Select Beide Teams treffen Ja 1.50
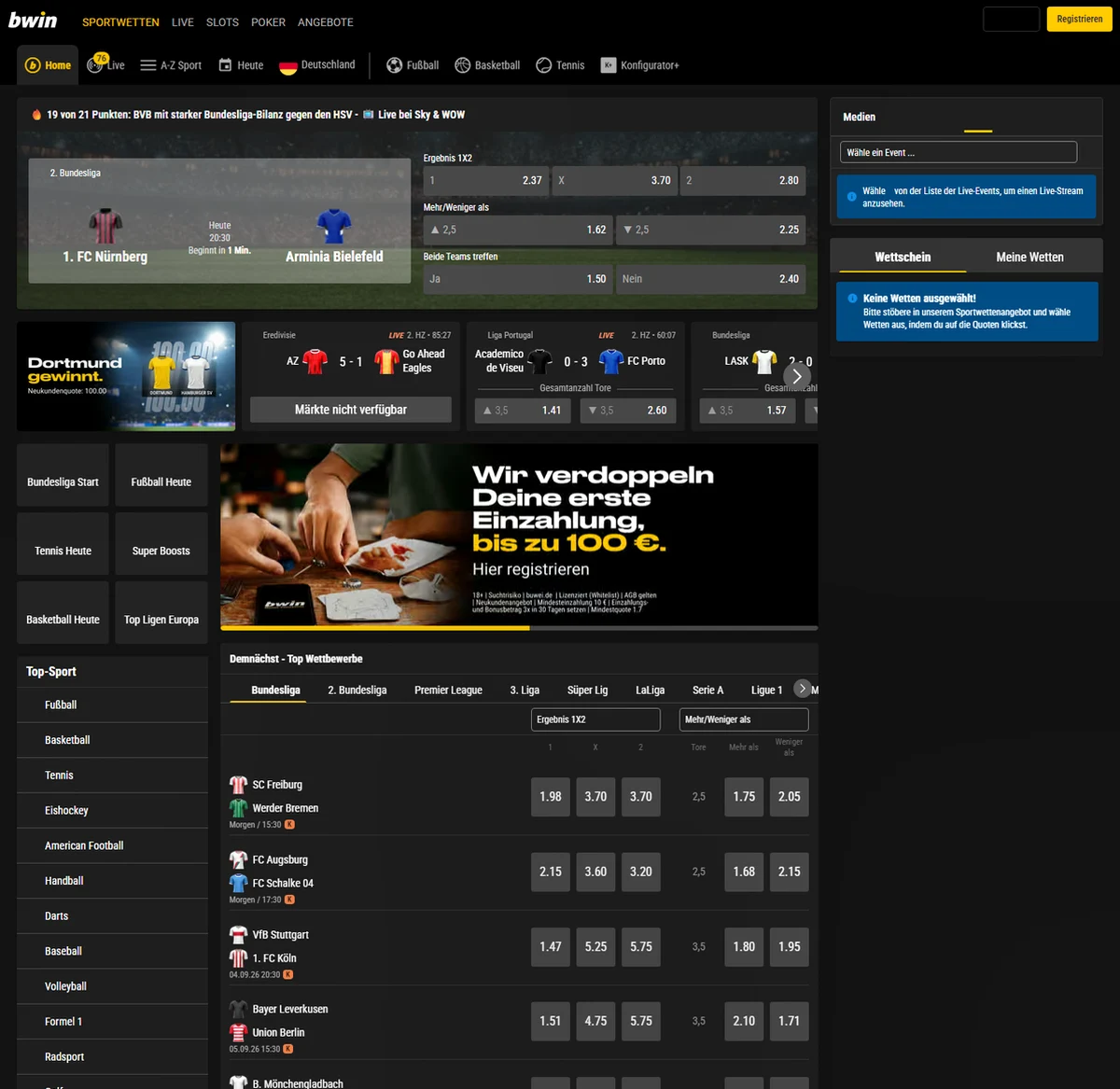1120x1089 pixels. 518,279
